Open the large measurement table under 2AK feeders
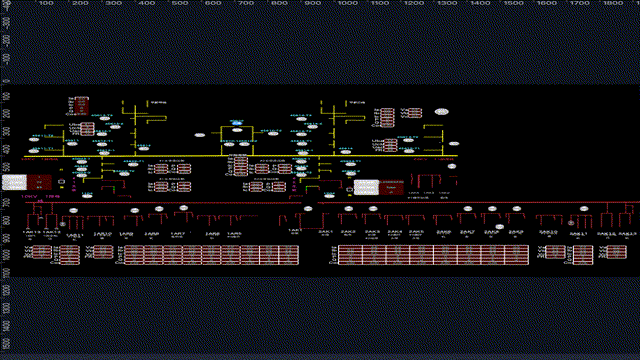The width and height of the screenshot is (640, 360). pyautogui.click(x=433, y=255)
